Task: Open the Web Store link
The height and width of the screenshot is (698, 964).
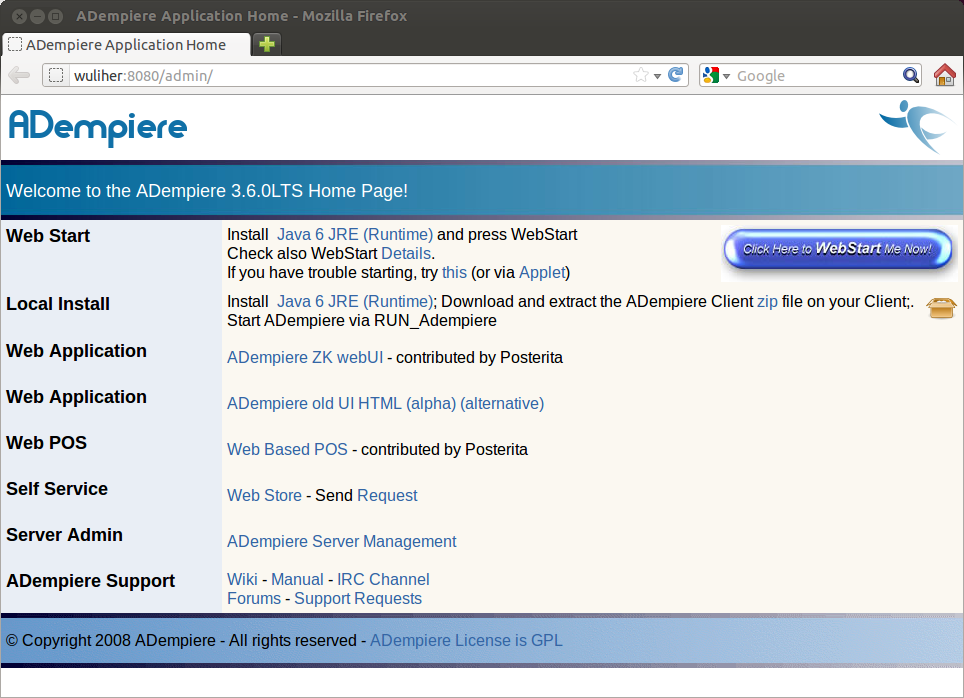Action: point(264,495)
